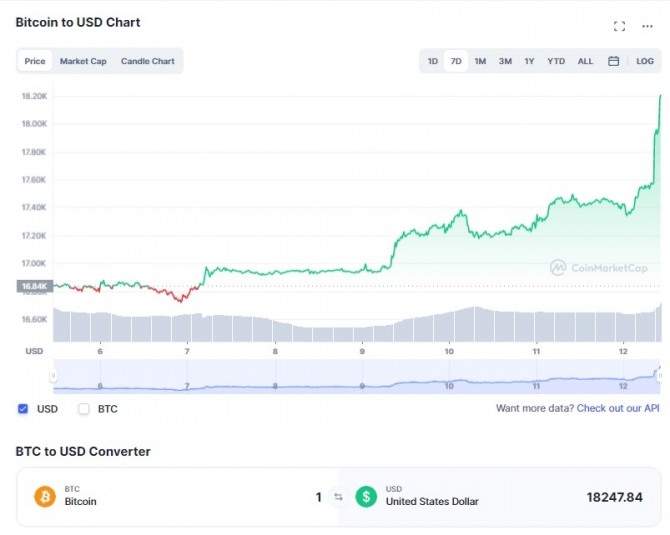Switch to the Candle Chart tab
Image resolution: width=670 pixels, height=535 pixels.
tap(147, 61)
